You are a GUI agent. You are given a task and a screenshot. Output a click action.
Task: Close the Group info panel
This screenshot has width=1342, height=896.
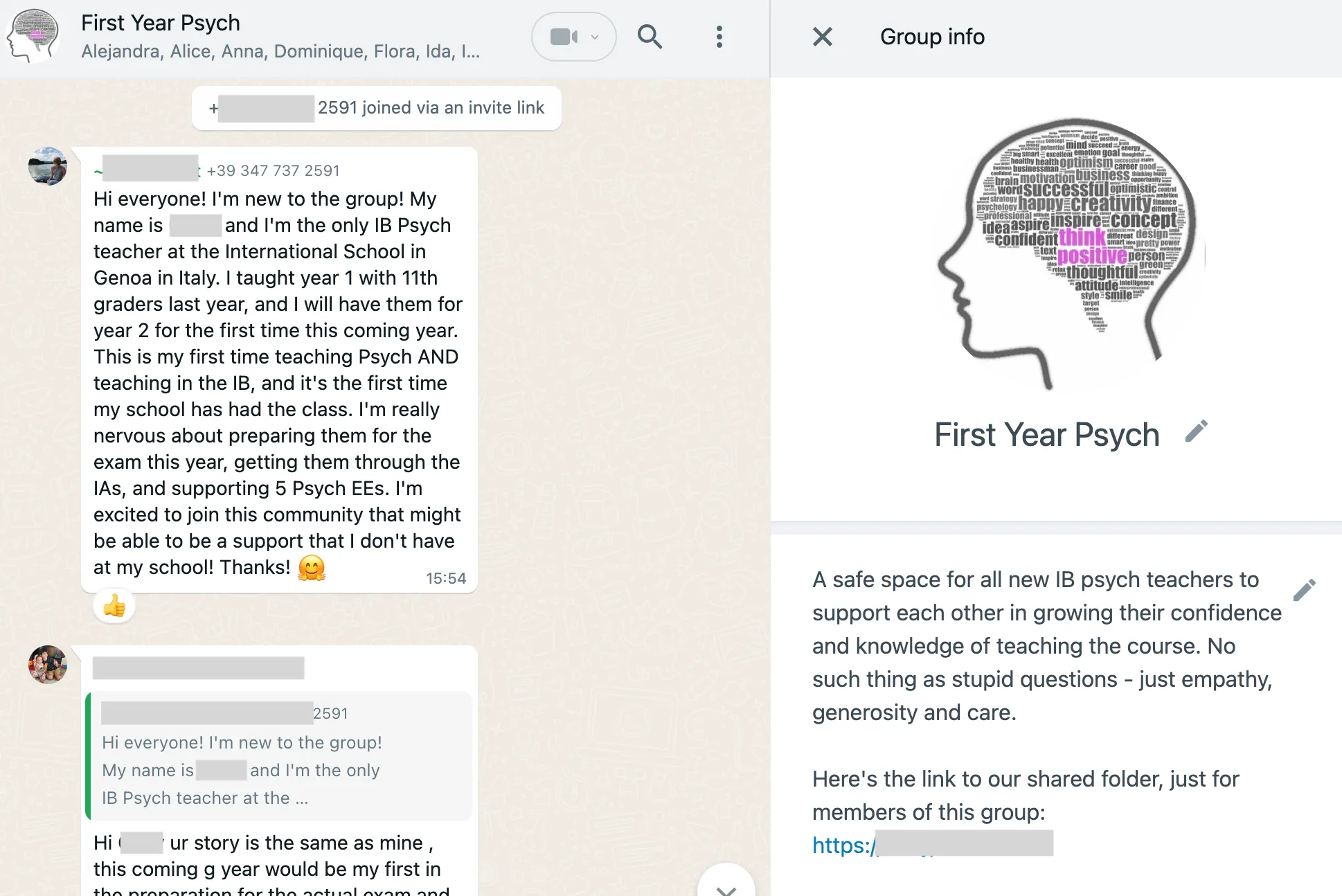coord(822,37)
